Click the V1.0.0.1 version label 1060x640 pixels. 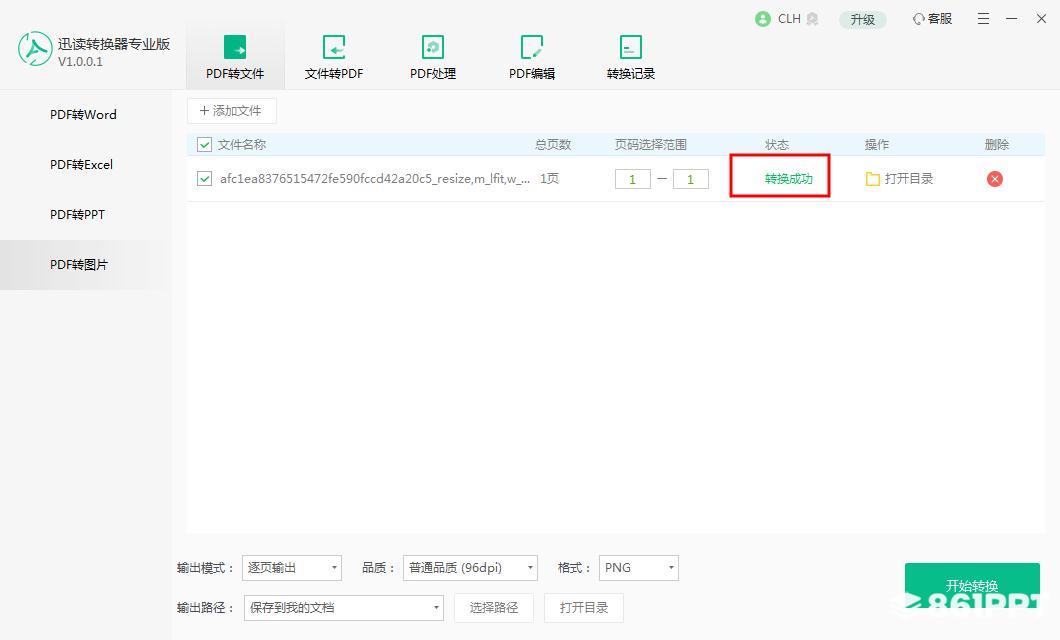pos(80,61)
